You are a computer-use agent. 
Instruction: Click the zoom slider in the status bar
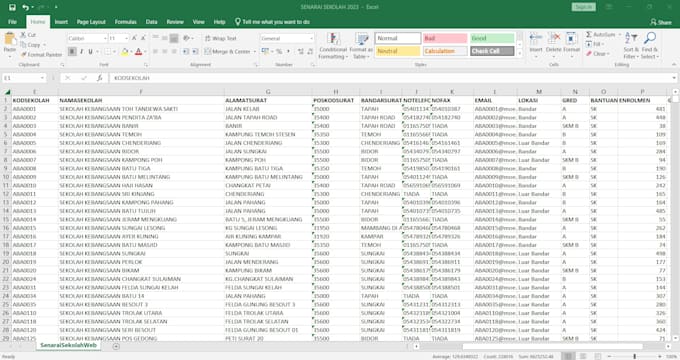click(634, 357)
